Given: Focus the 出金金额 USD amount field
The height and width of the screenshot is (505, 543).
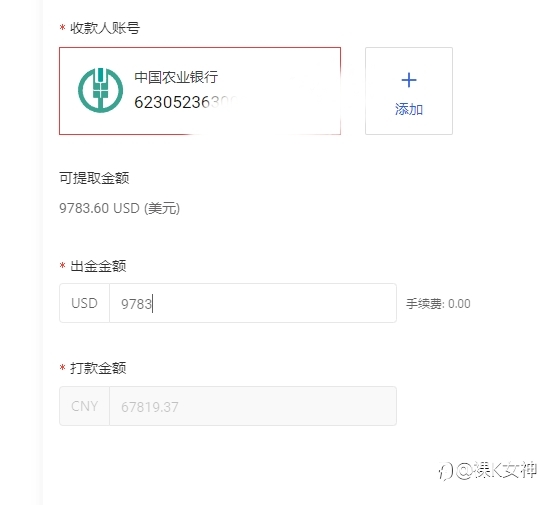Looking at the screenshot, I should point(253,303).
